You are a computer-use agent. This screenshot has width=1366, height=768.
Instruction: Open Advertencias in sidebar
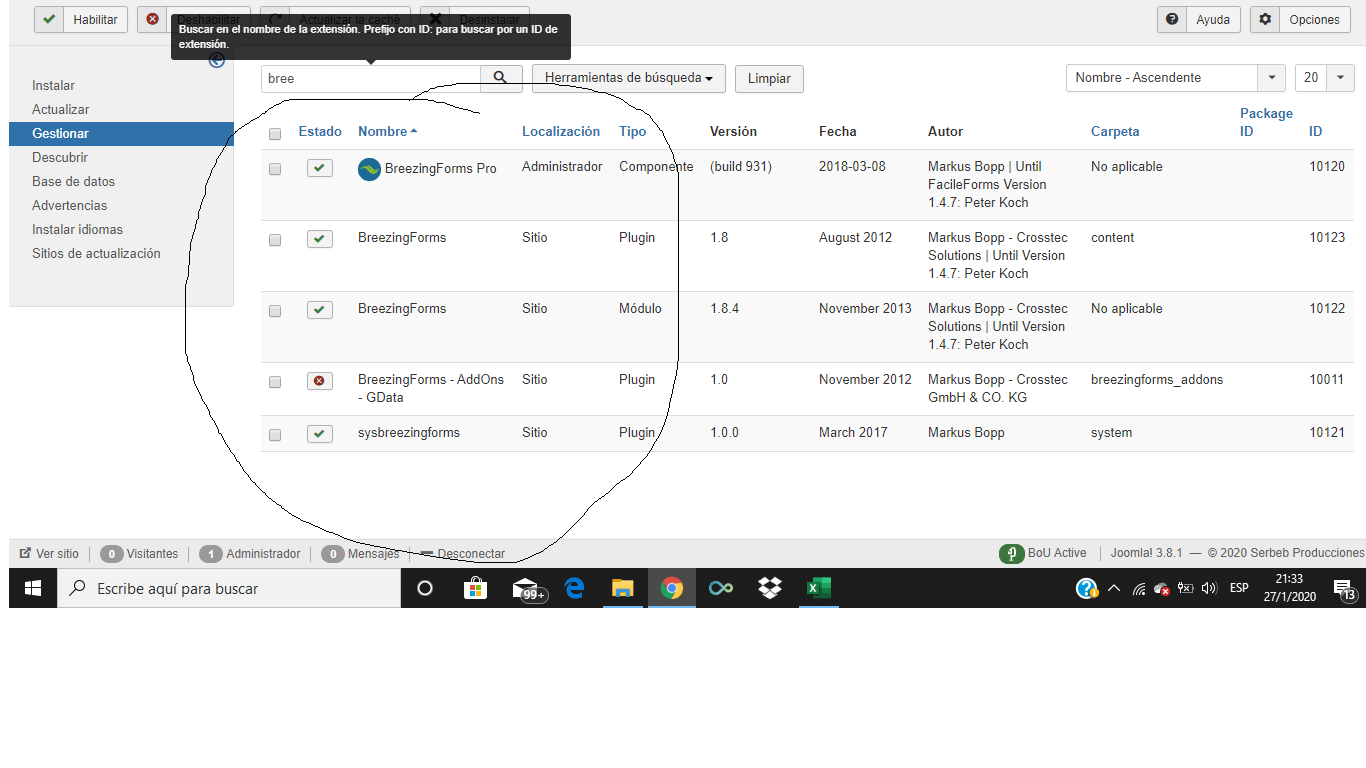point(69,206)
